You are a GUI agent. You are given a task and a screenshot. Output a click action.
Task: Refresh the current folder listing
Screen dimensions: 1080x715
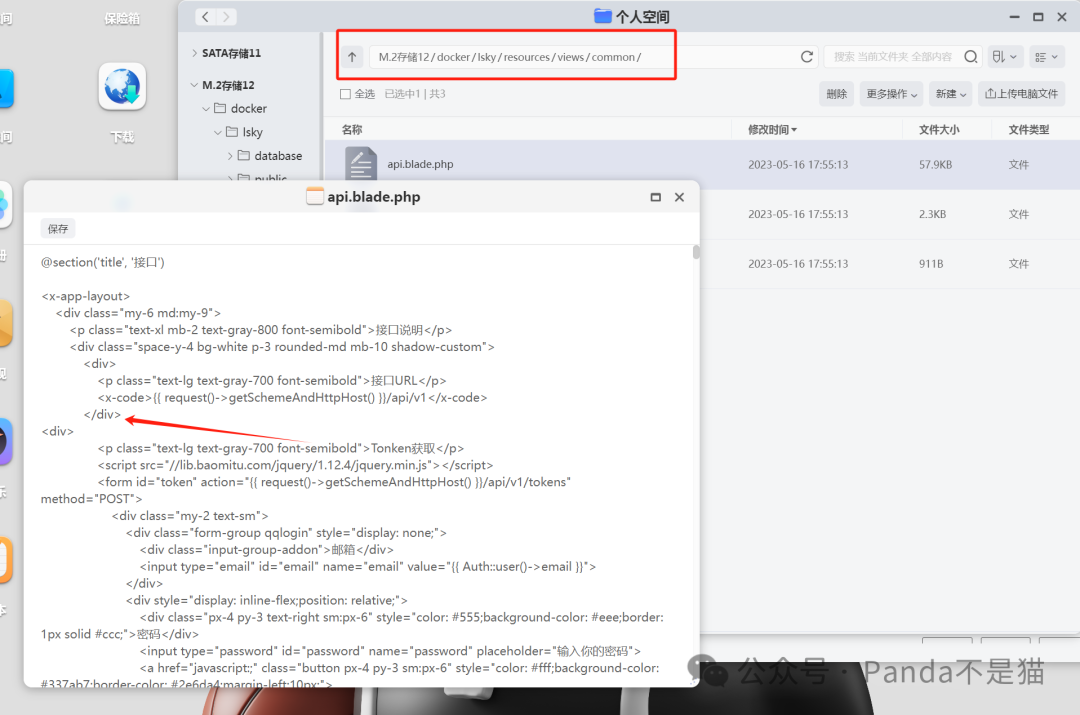coord(807,56)
